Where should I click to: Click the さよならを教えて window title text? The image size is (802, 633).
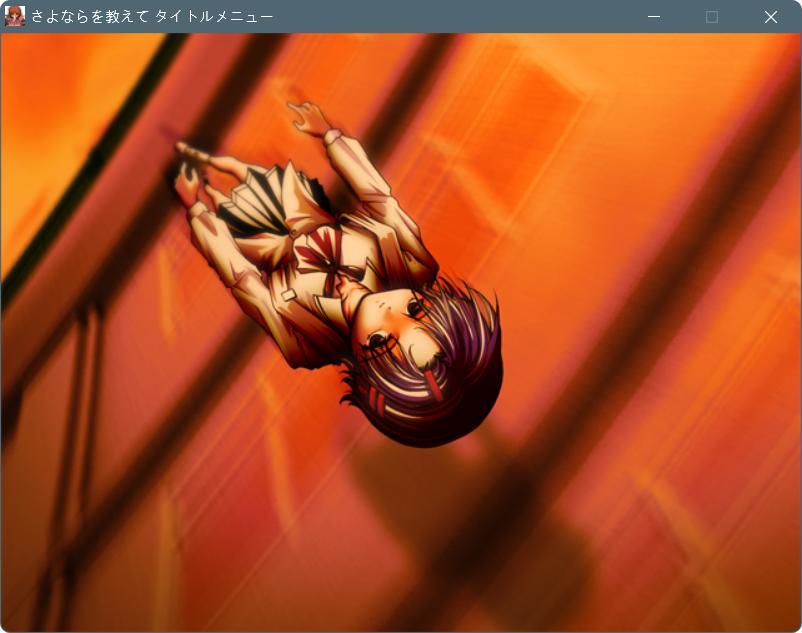click(152, 17)
